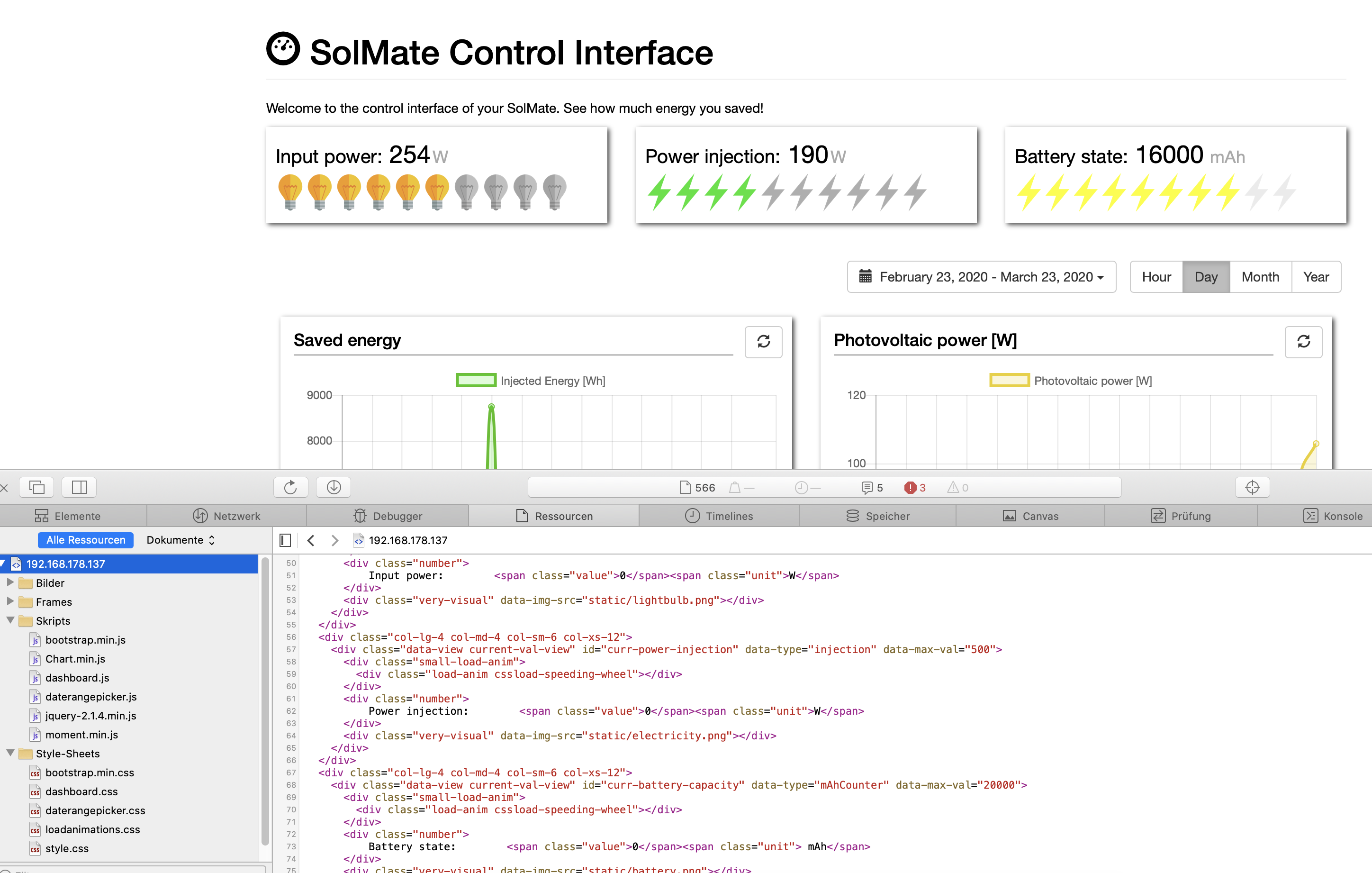Expand the Bilder folder

[x=10, y=582]
